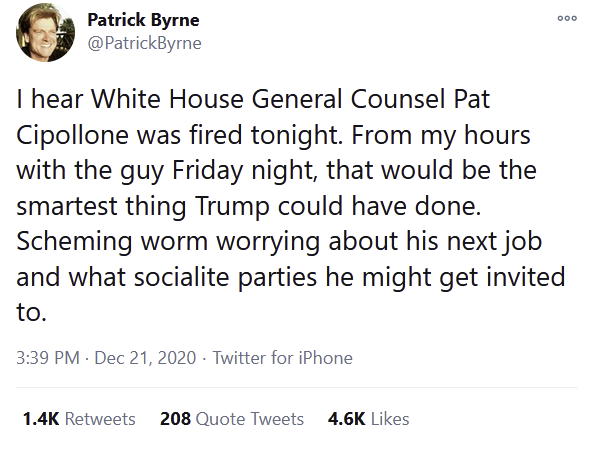The height and width of the screenshot is (450, 594).
Task: View the 4.6K count of likes
Action: [347, 419]
